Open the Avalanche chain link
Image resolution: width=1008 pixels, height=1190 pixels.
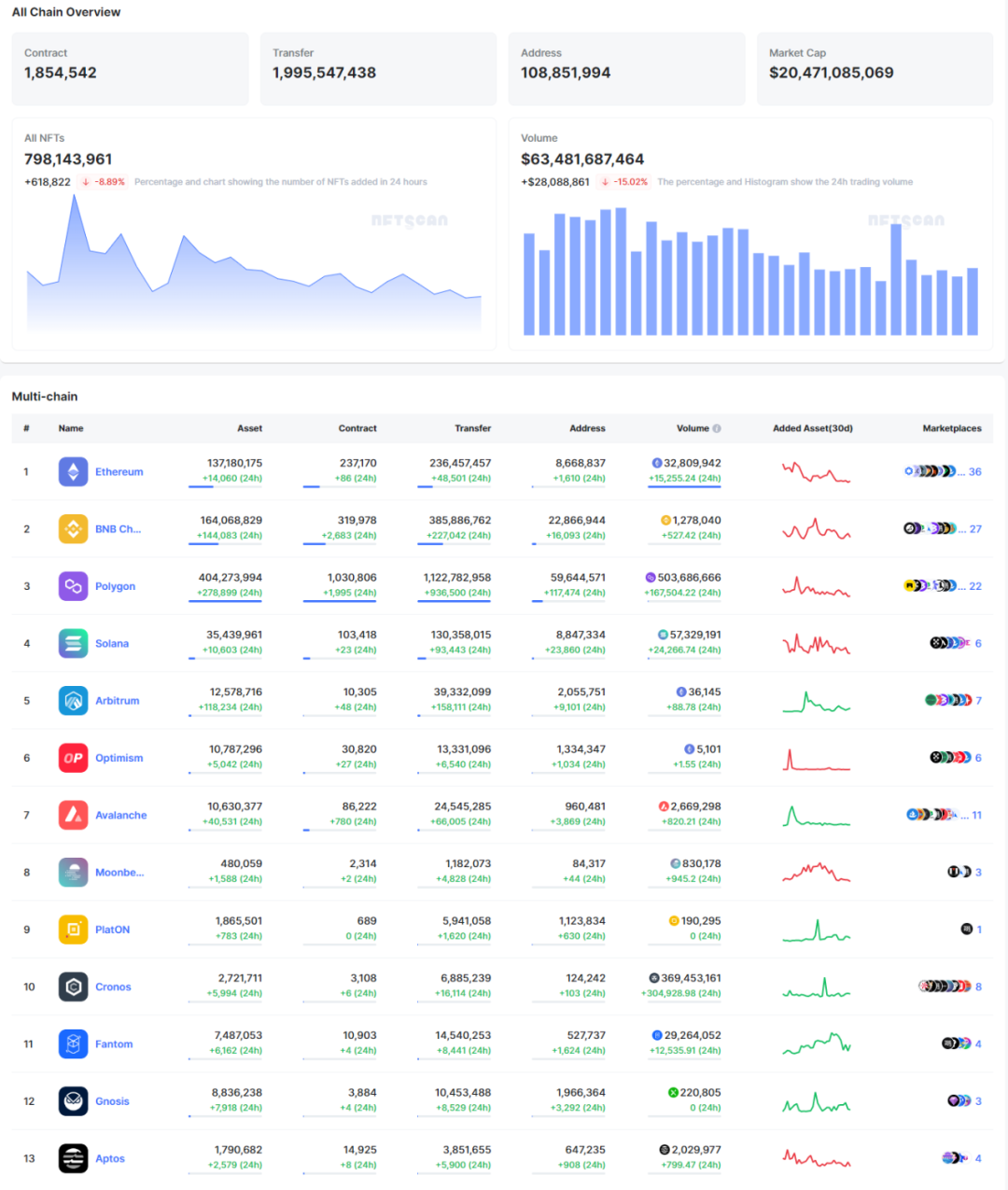click(x=121, y=816)
